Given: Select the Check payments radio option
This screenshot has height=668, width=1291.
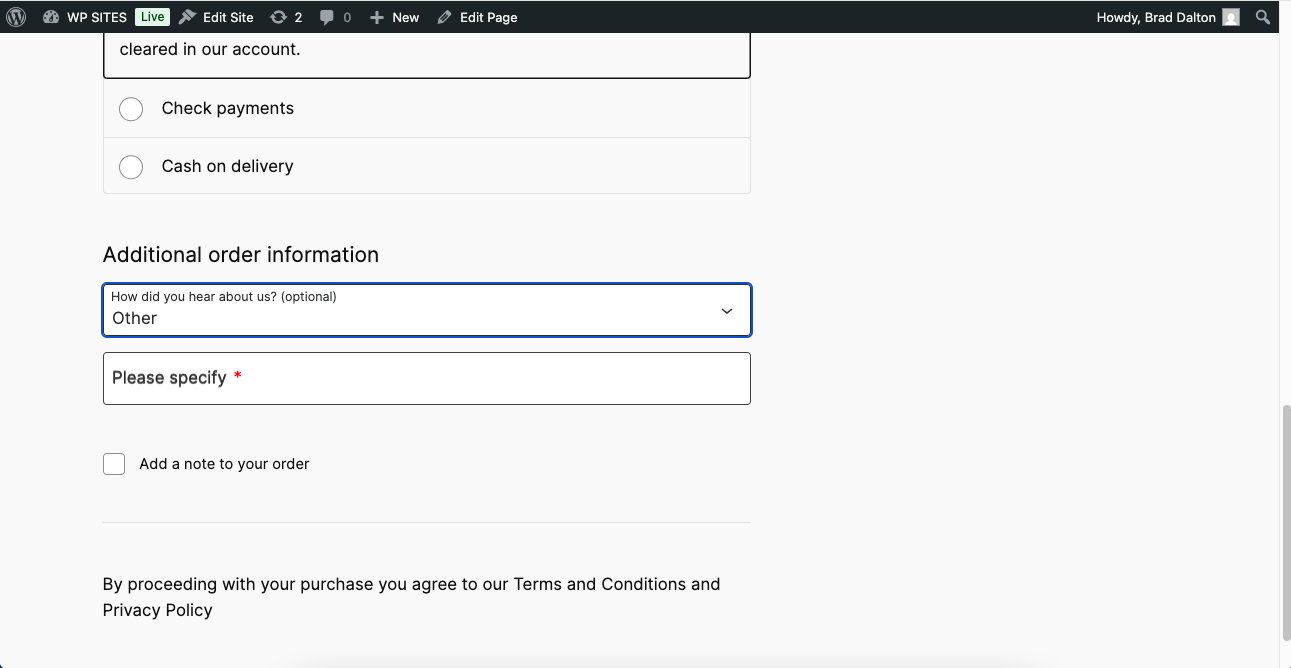Looking at the screenshot, I should [131, 109].
